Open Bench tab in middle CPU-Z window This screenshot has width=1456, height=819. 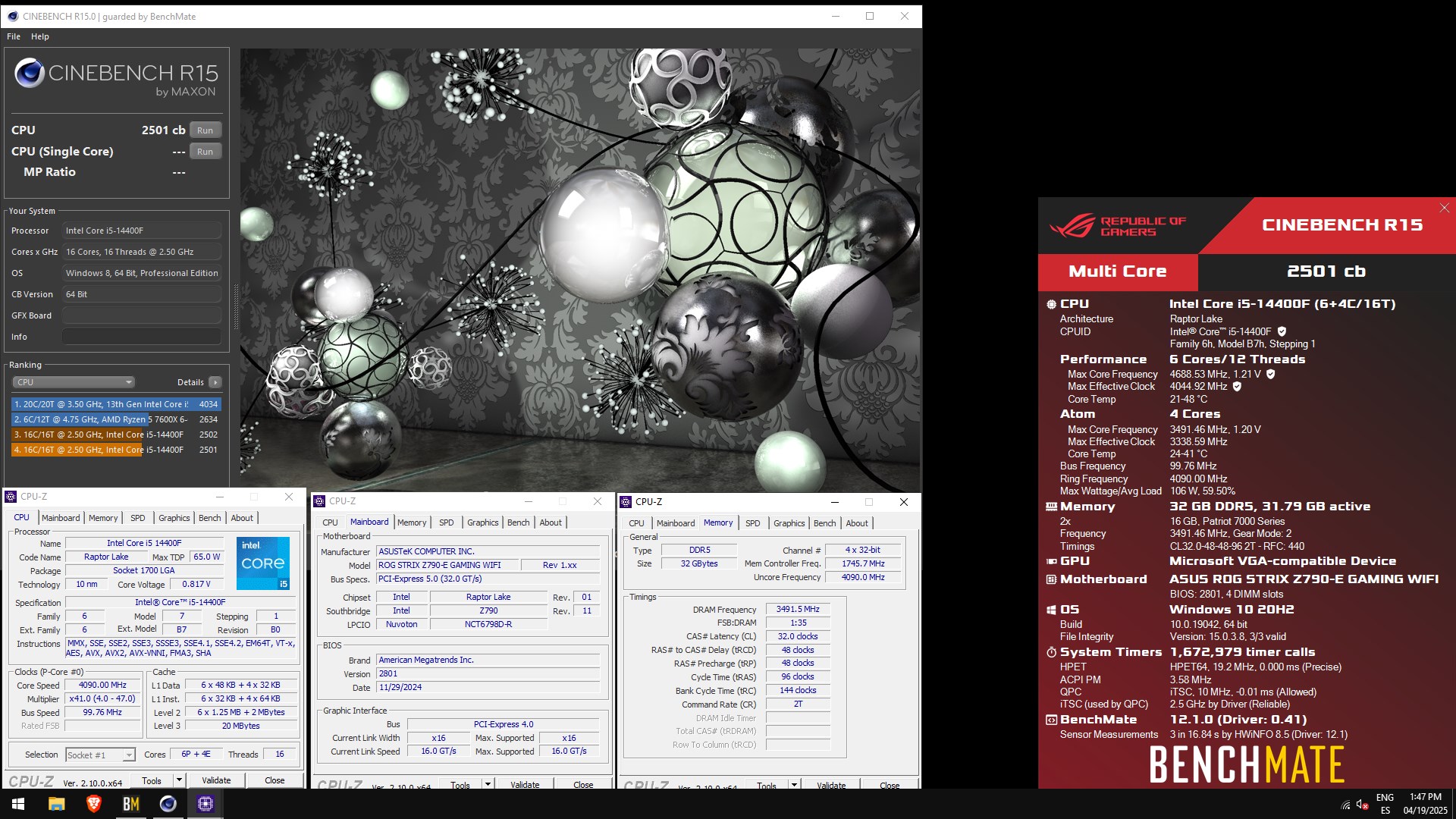point(519,522)
